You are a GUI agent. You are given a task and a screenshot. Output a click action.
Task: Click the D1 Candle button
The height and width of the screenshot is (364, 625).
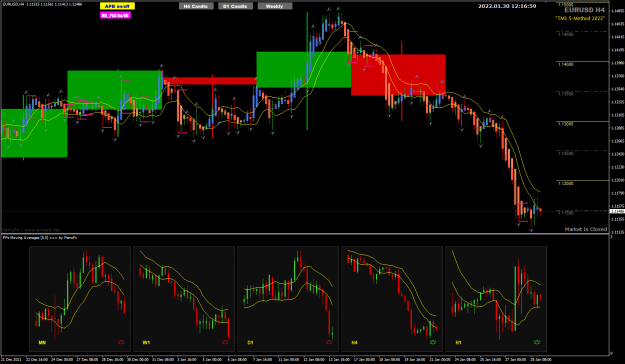[235, 6]
